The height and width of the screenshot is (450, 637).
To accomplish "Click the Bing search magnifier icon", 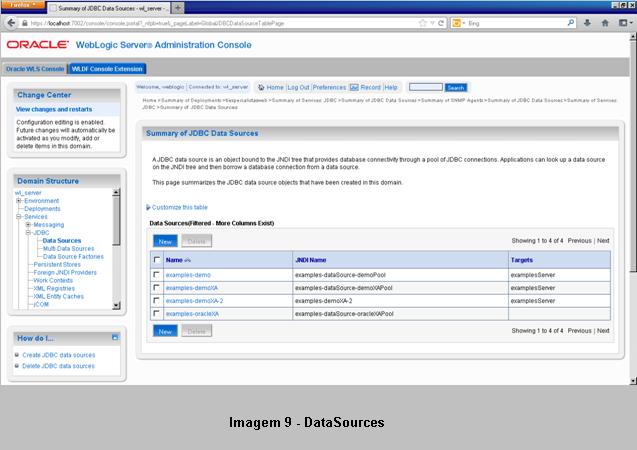I will 571,23.
